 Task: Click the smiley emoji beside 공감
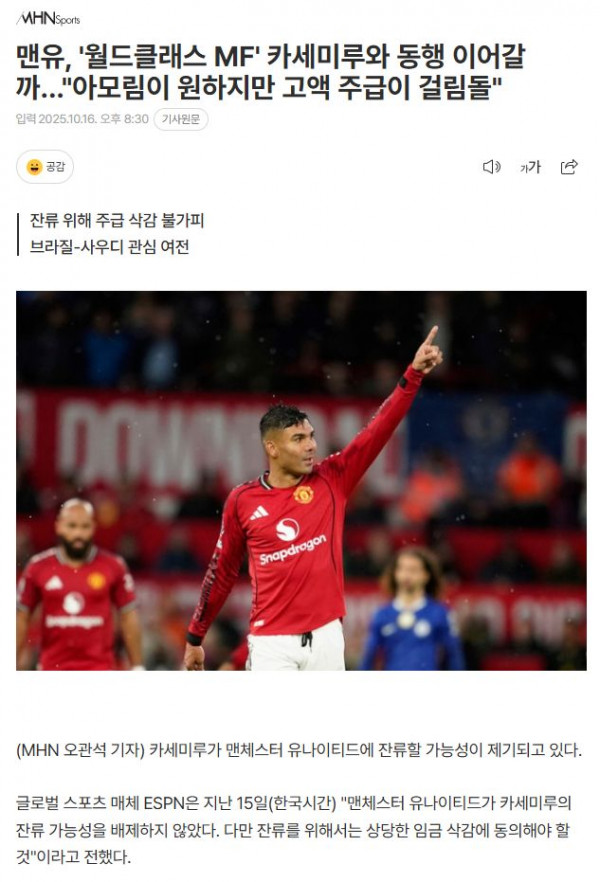pyautogui.click(x=34, y=167)
